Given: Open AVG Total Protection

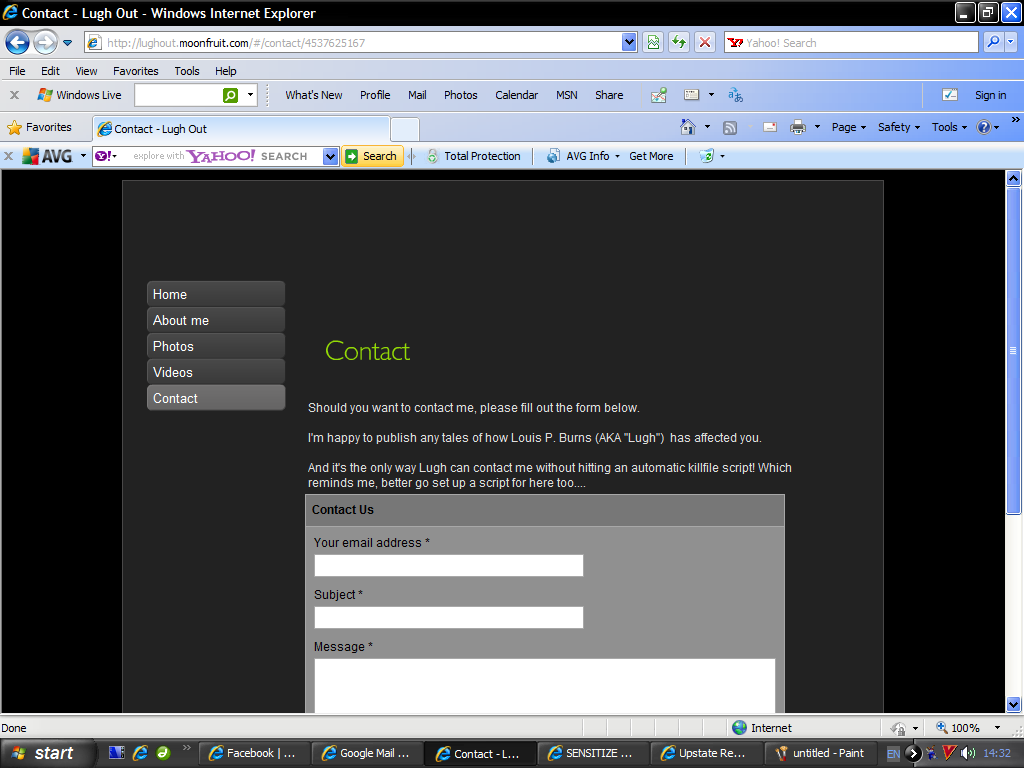Looking at the screenshot, I should (473, 156).
